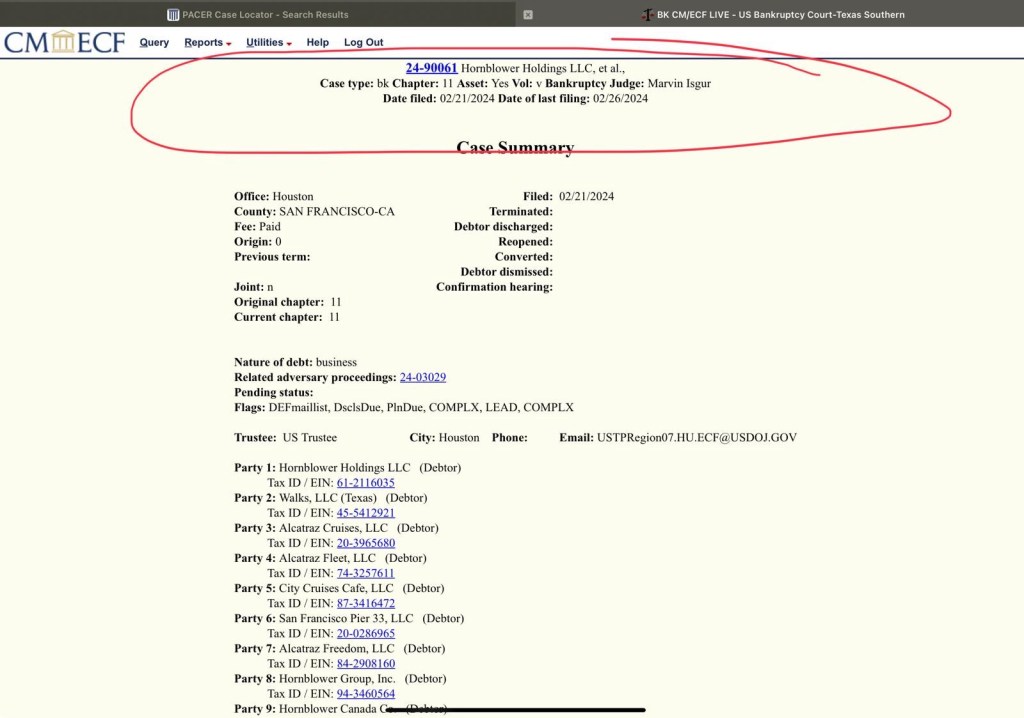Click the CM/ECF logo
1024x718 pixels.
[64, 42]
